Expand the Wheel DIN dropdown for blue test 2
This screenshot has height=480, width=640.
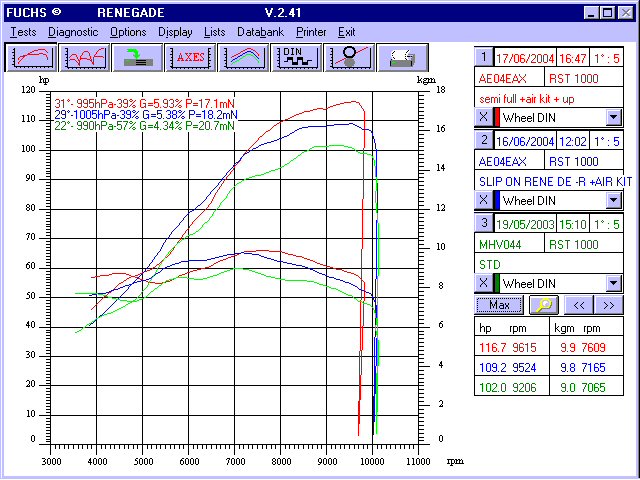tap(613, 200)
